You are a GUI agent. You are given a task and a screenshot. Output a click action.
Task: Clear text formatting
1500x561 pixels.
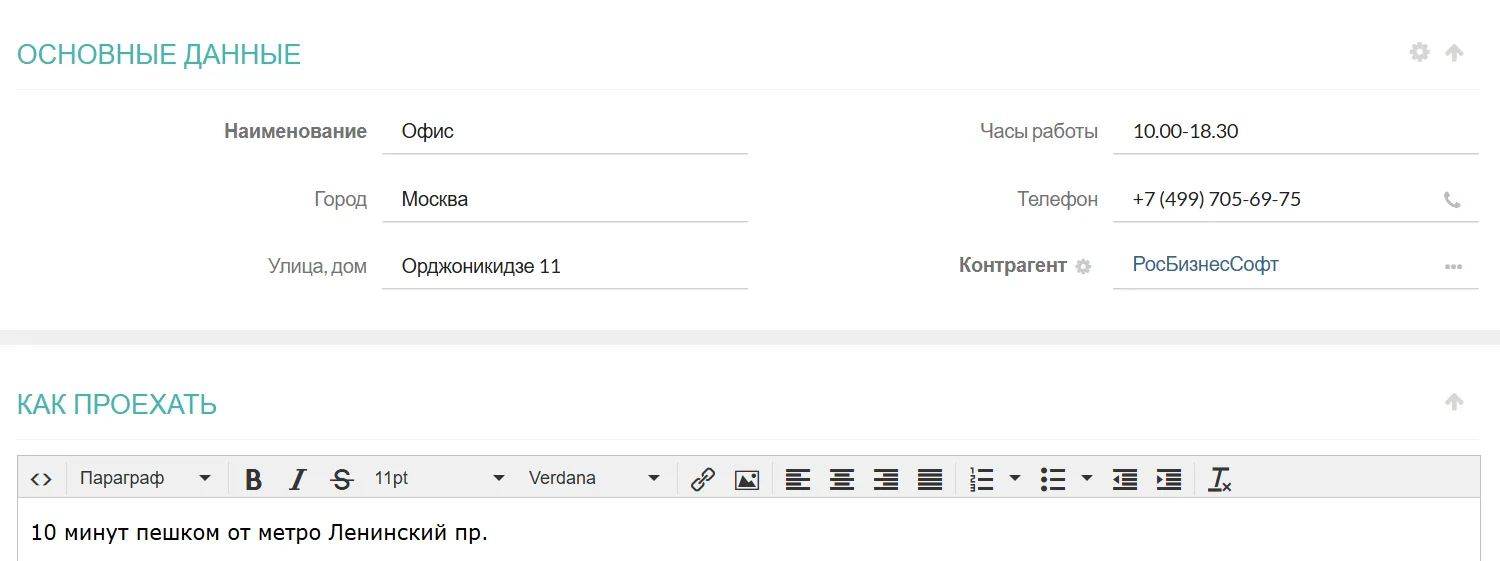click(1220, 479)
